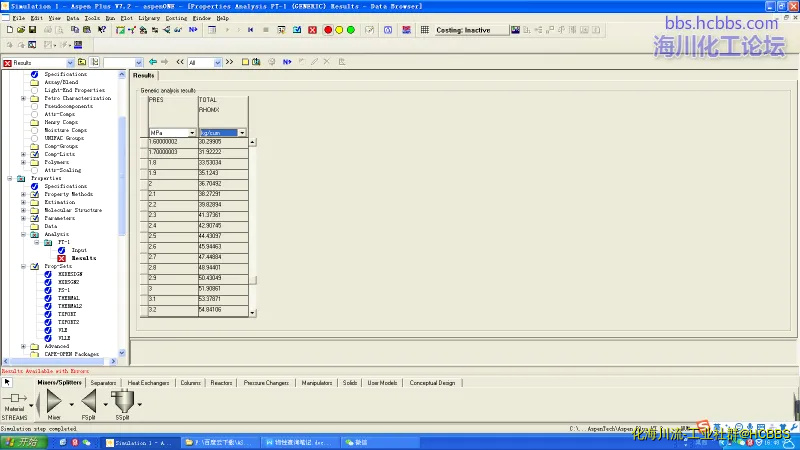Click the New file toolbar icon
The height and width of the screenshot is (450, 800).
pos(10,30)
